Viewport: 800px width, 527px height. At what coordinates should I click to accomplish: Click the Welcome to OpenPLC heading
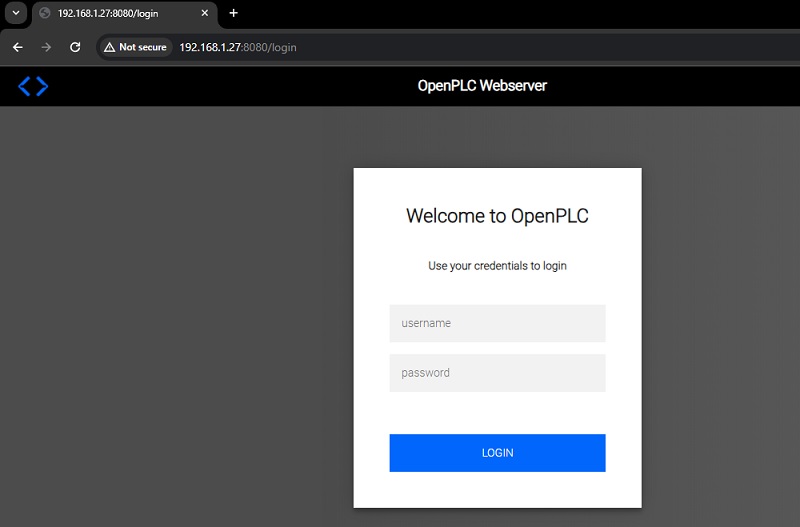coord(497,216)
